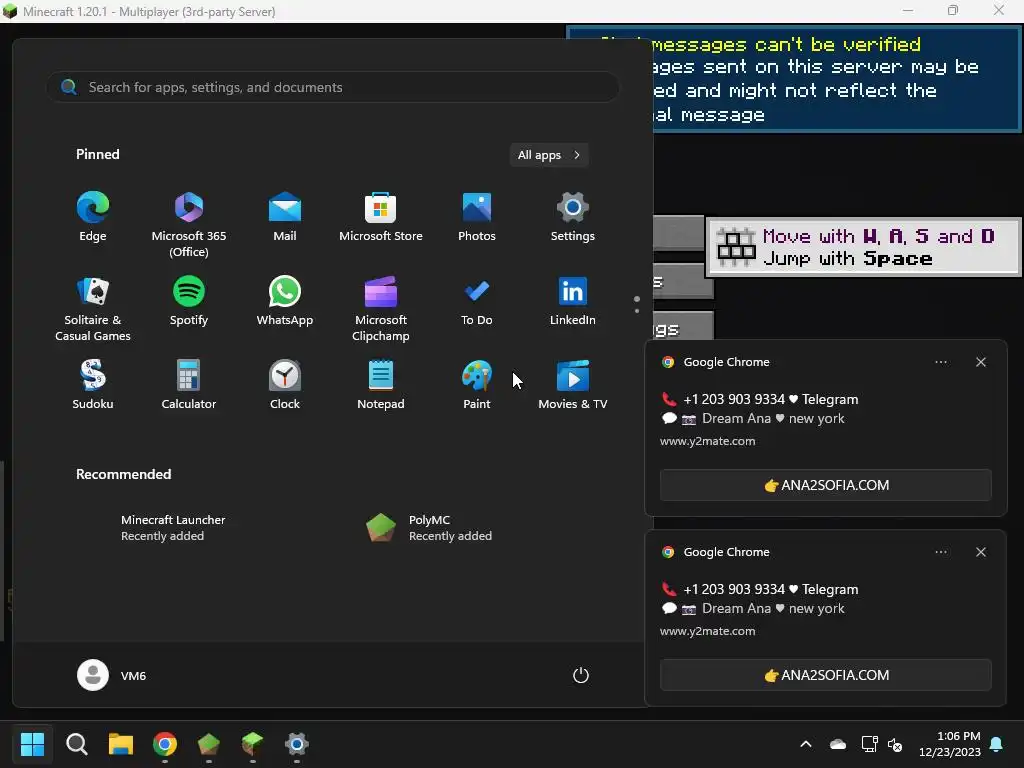Screen dimensions: 1024x768
Task: Click second notification text Dream Ana new york
Action: click(773, 608)
